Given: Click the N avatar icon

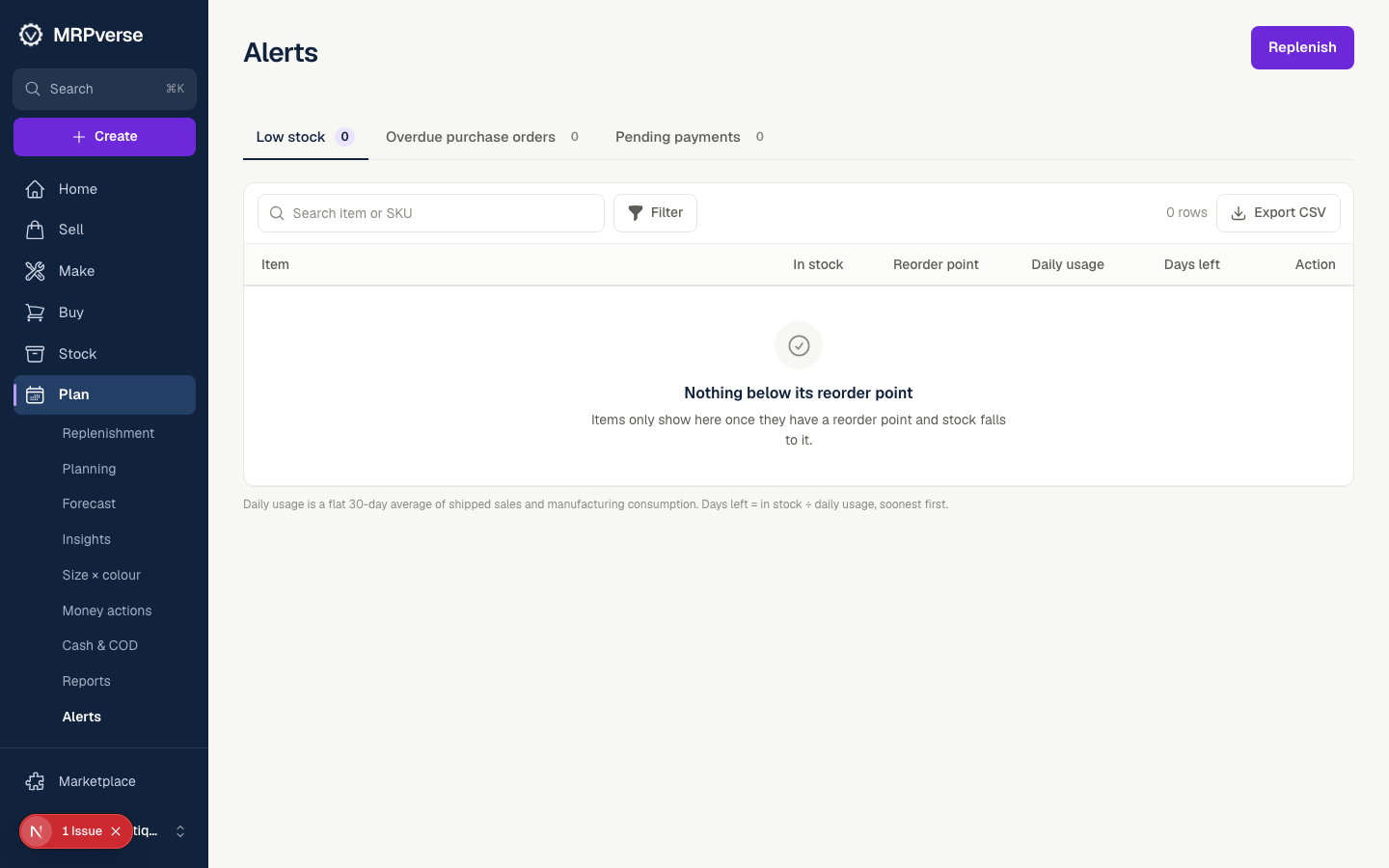Looking at the screenshot, I should tap(37, 831).
